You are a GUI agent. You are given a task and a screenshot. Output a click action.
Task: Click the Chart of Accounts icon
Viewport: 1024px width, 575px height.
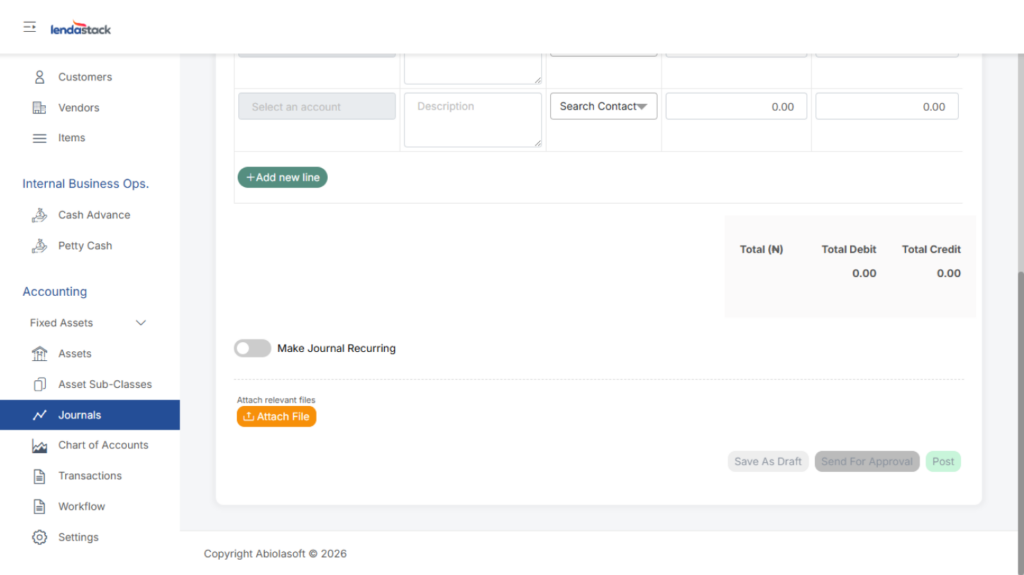pos(40,446)
